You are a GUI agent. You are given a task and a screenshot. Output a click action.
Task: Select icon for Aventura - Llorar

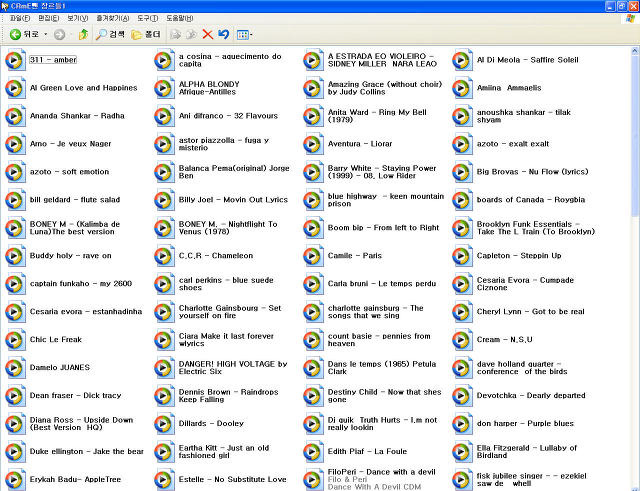[x=313, y=144]
